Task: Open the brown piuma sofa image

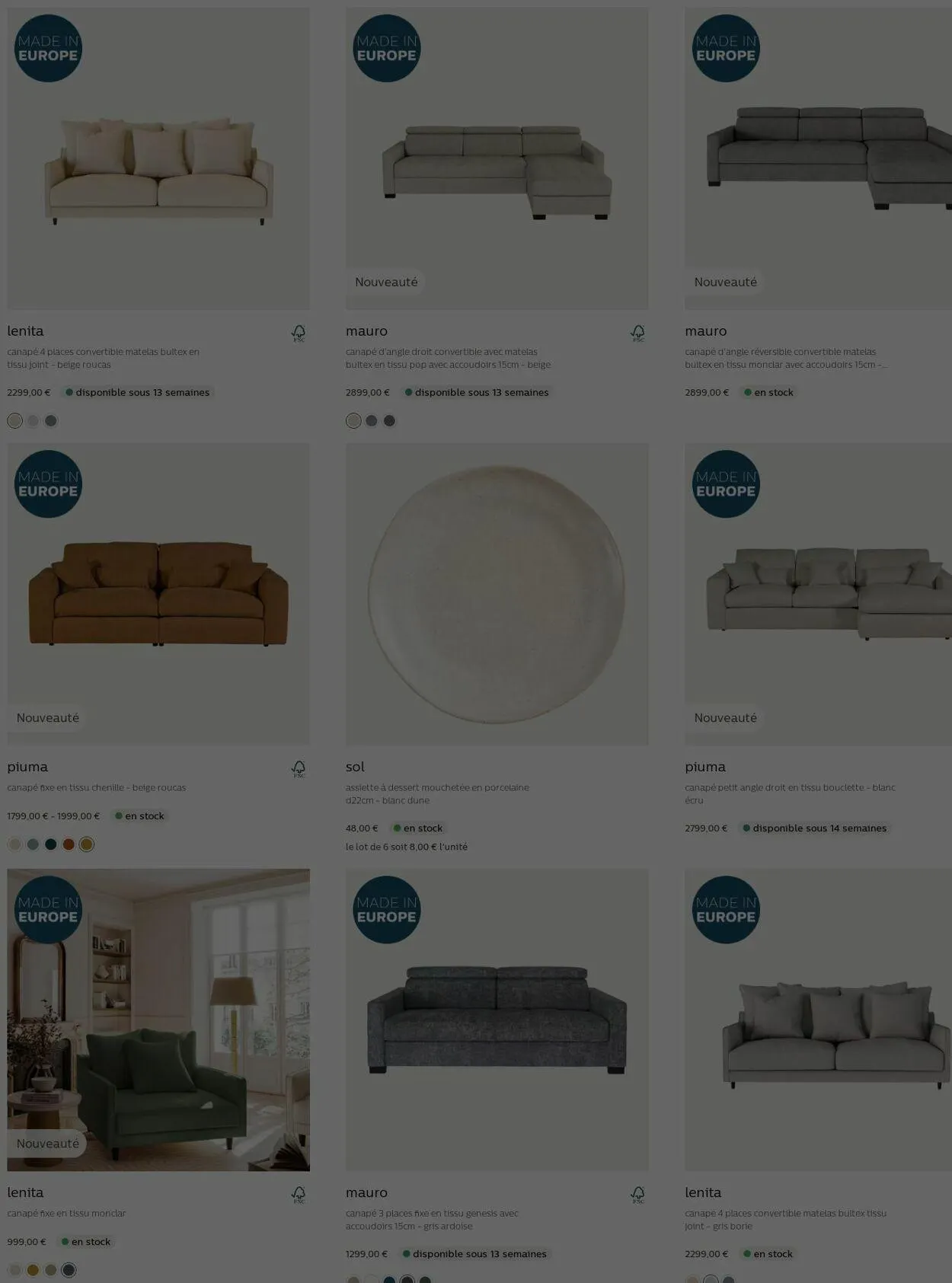Action: pyautogui.click(x=158, y=594)
